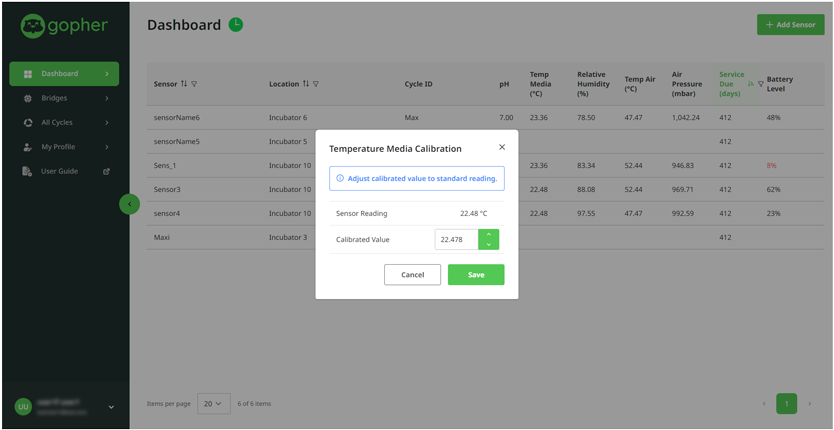Click the green clock icon beside Dashboard title
This screenshot has height=430, width=834.
[x=236, y=24]
